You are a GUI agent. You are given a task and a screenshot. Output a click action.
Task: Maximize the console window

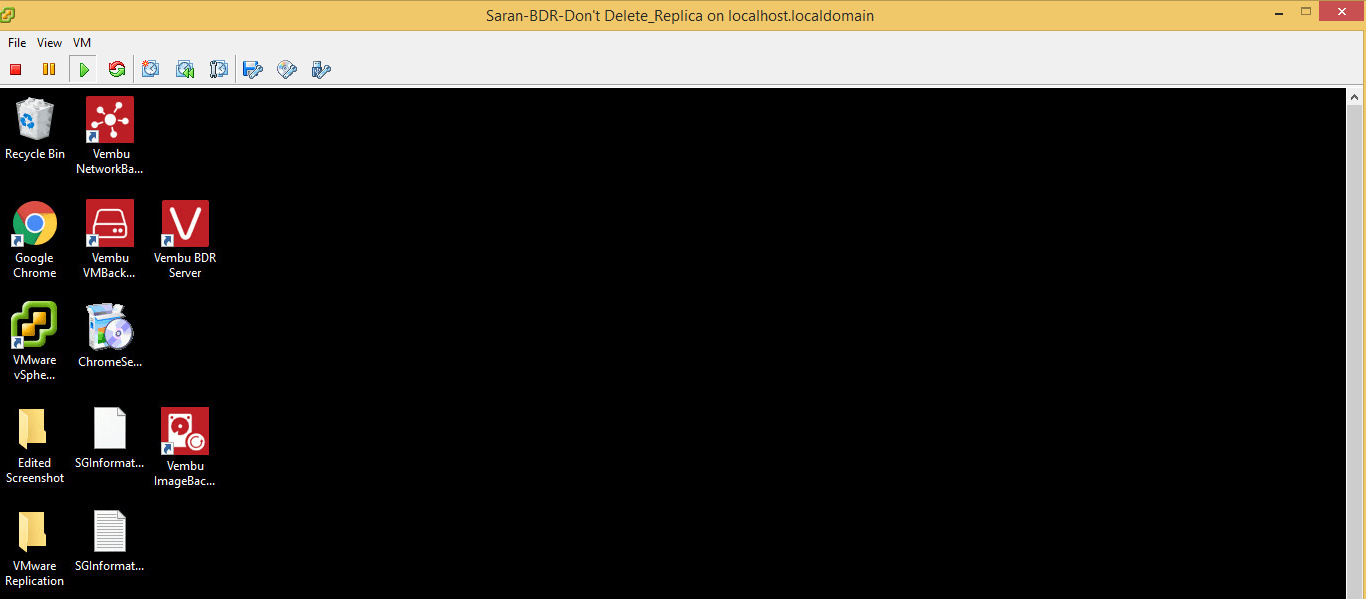point(1305,11)
